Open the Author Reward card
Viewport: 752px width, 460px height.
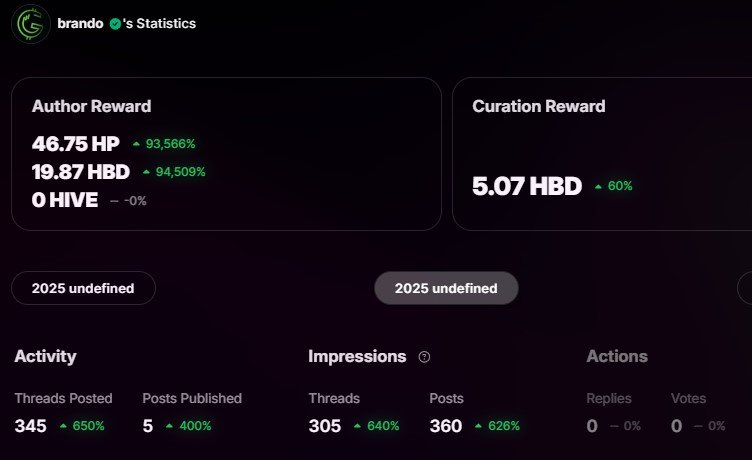point(226,154)
